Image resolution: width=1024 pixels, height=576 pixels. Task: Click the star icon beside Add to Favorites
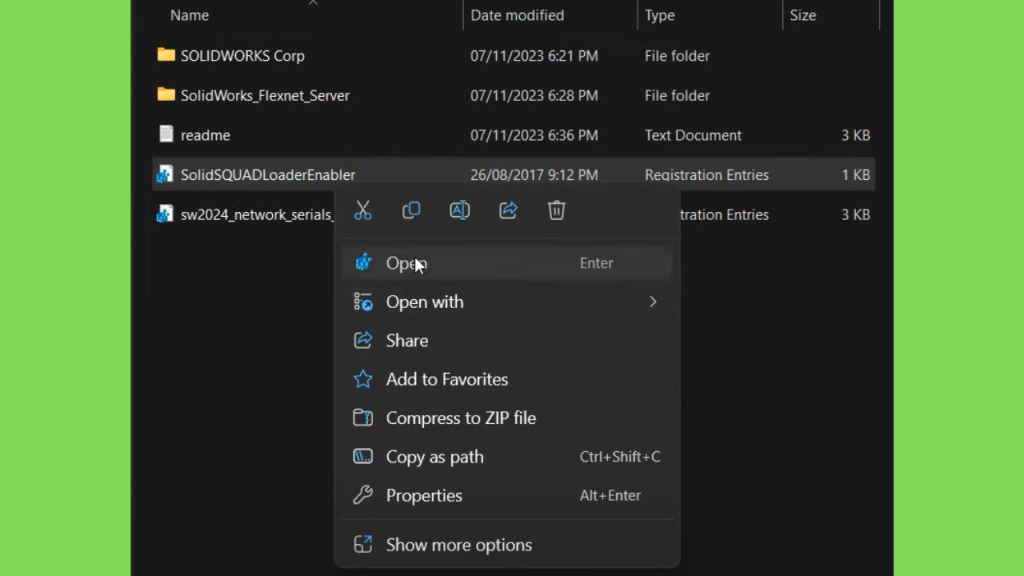click(x=363, y=379)
